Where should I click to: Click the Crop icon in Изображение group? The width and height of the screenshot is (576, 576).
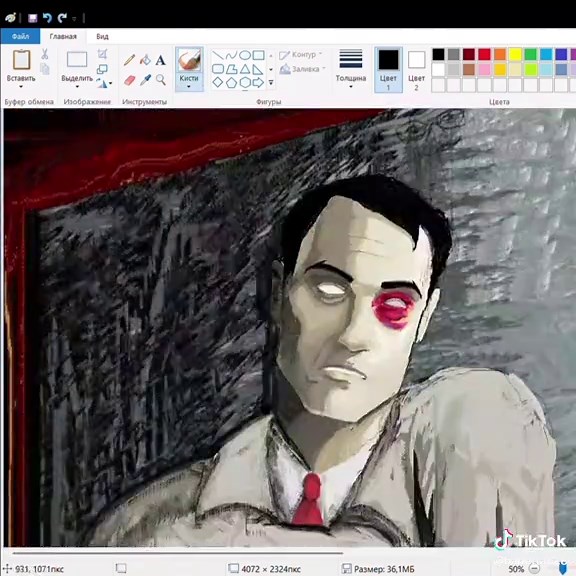tap(102, 54)
